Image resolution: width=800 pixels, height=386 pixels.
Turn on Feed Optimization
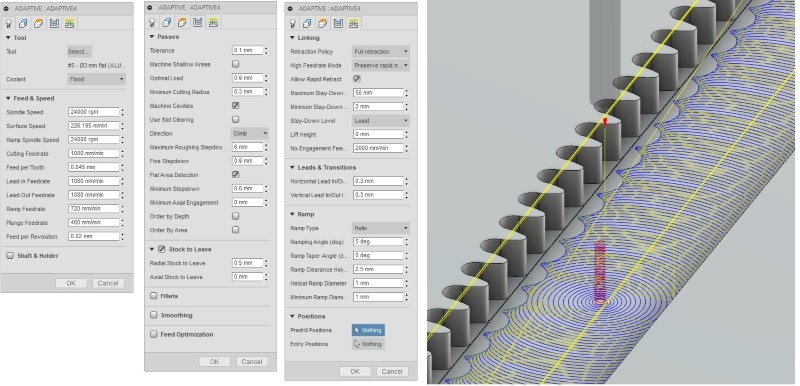[154, 334]
